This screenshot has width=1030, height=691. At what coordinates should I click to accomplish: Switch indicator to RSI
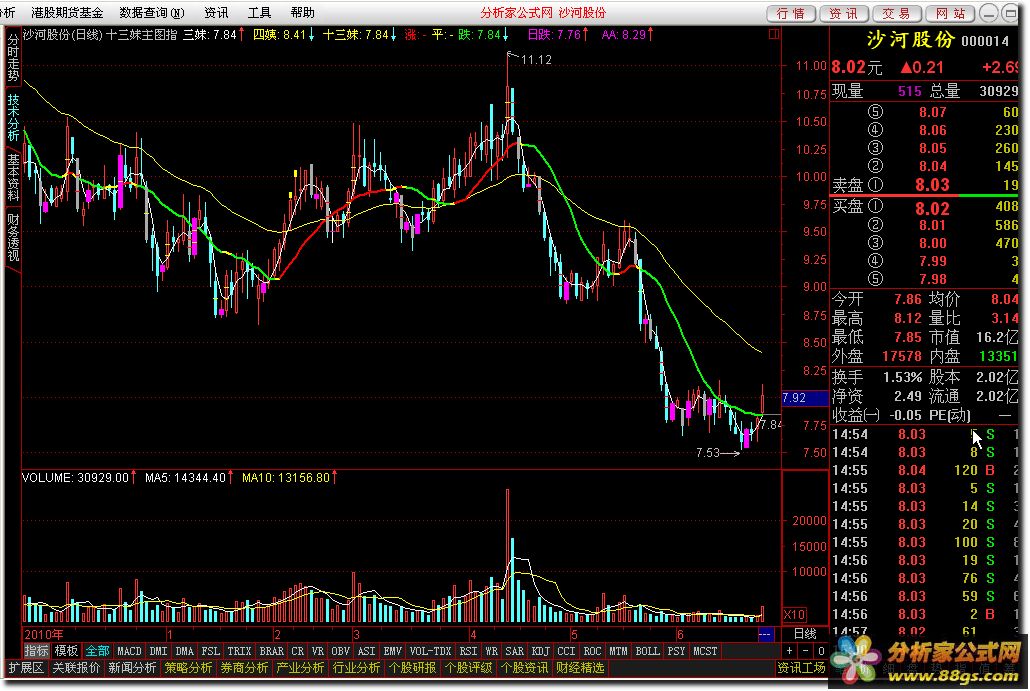pos(468,651)
